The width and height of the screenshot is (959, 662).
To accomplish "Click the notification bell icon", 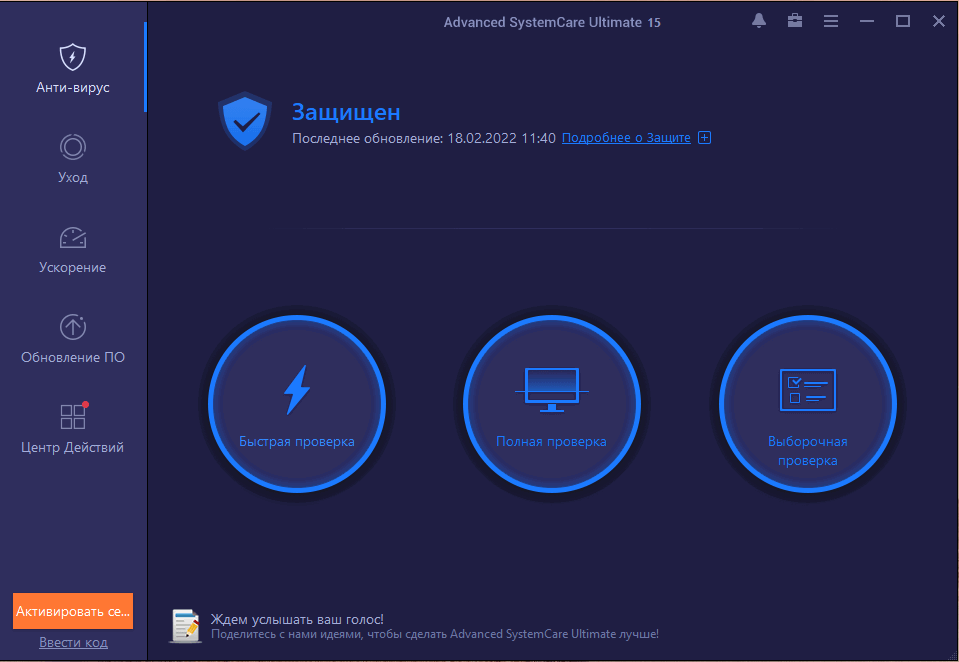I will 758,21.
